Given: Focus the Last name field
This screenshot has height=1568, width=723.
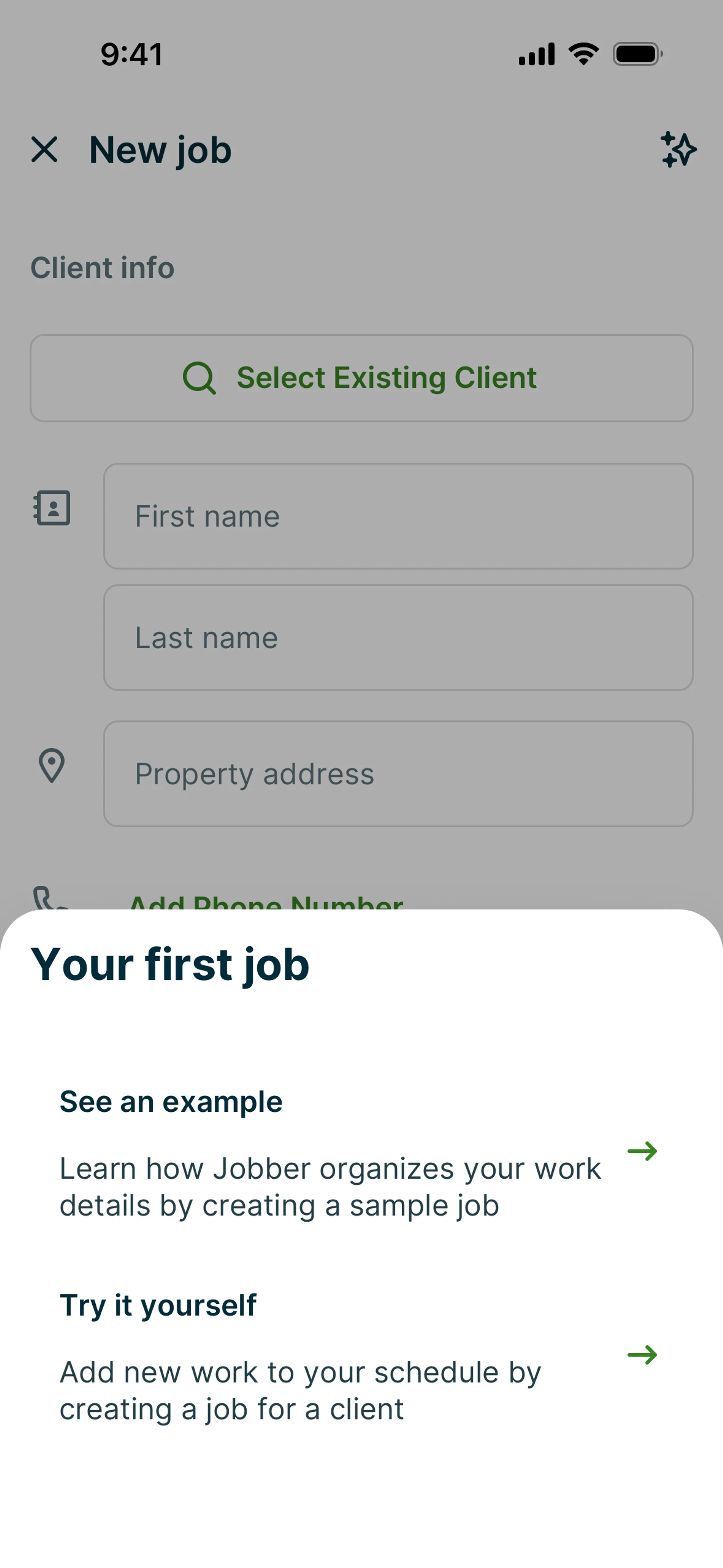Looking at the screenshot, I should [x=398, y=638].
